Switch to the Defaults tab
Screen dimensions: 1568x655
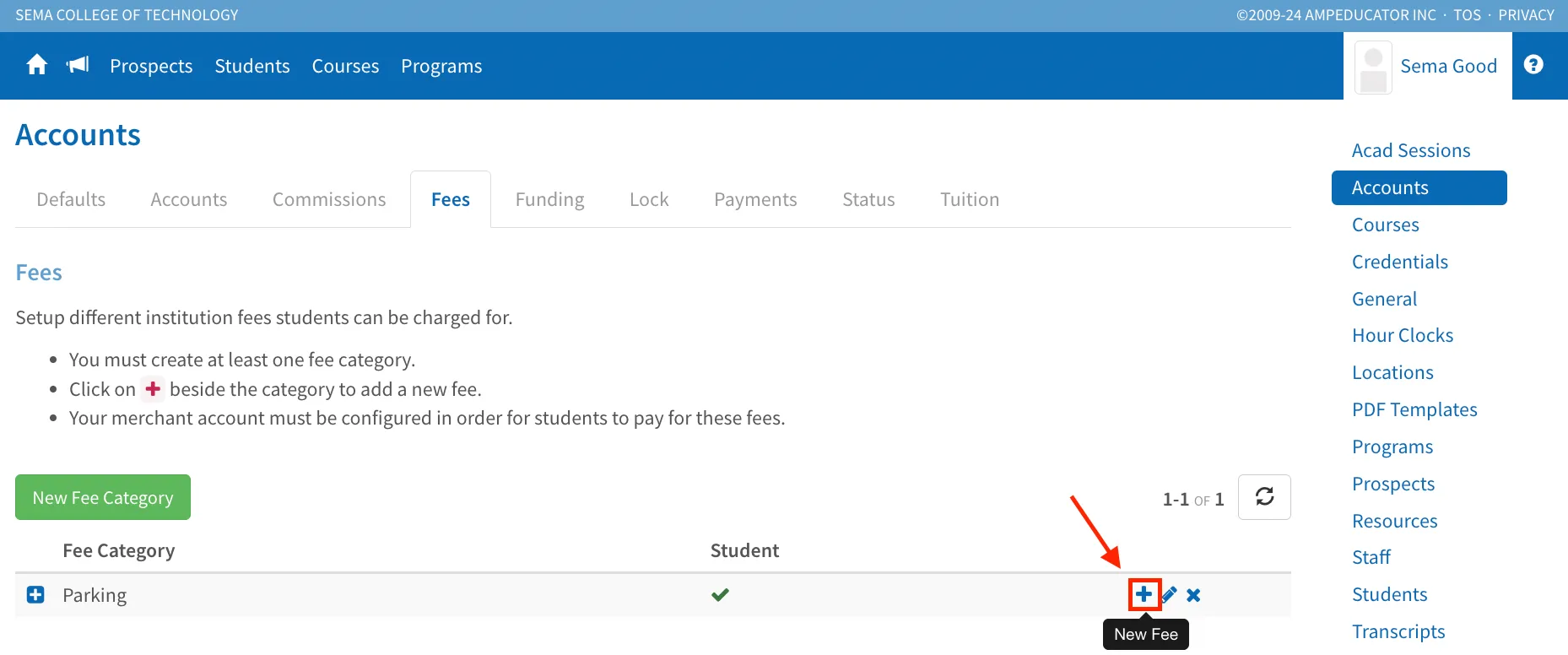pyautogui.click(x=71, y=199)
